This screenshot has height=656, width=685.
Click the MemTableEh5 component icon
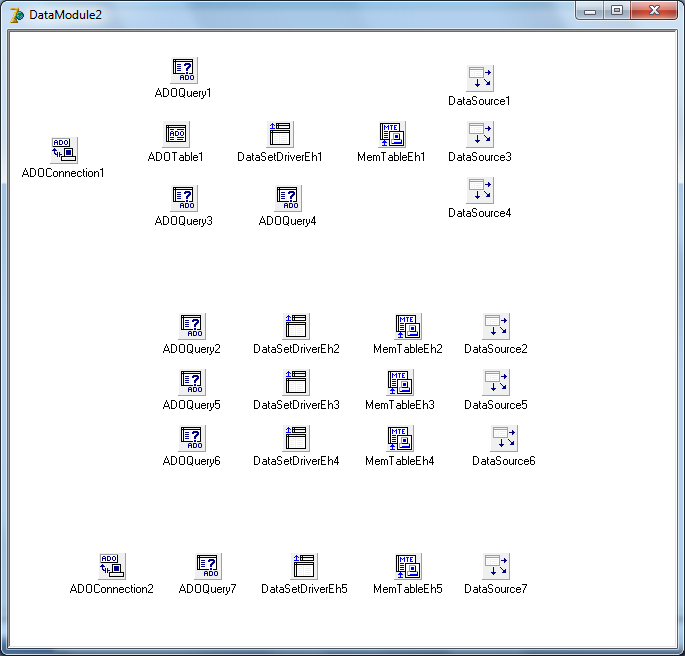(x=408, y=566)
